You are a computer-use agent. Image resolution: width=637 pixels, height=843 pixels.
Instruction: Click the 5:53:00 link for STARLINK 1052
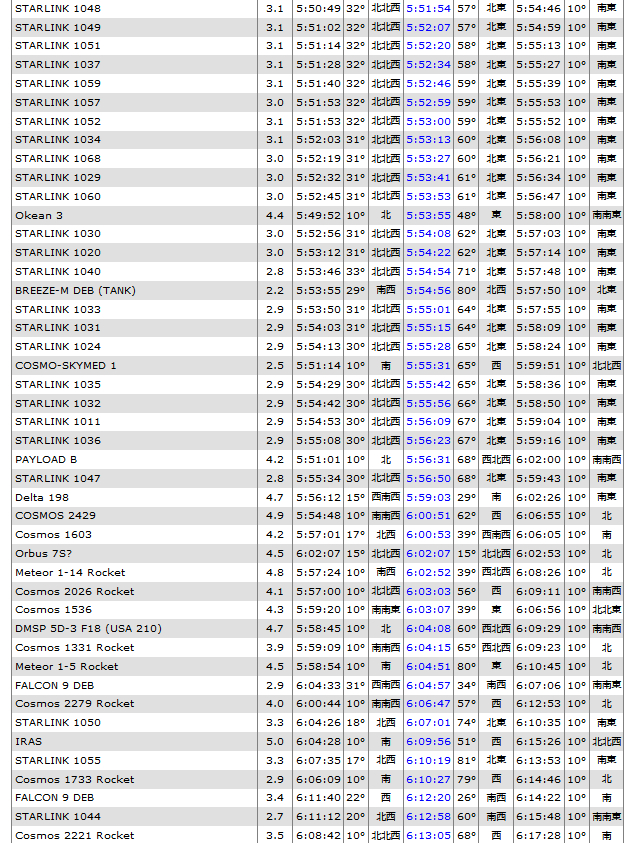[x=428, y=122]
